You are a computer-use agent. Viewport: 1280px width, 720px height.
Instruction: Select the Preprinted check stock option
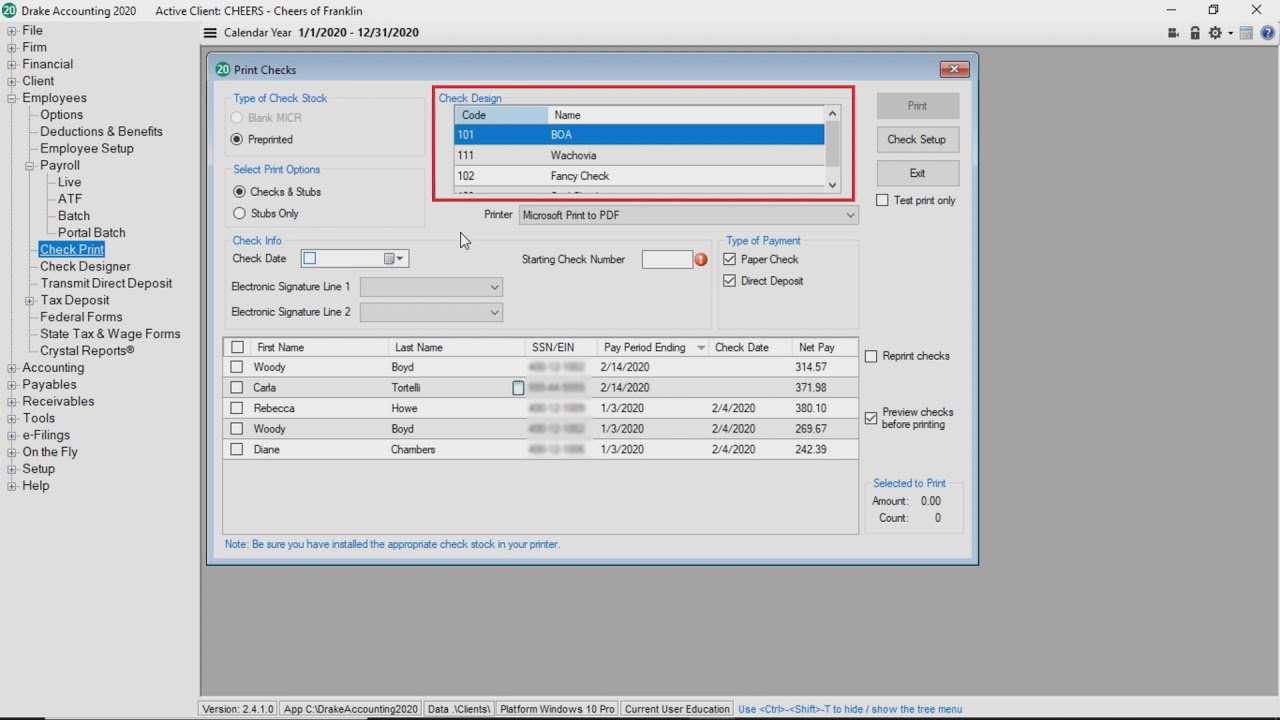(238, 140)
